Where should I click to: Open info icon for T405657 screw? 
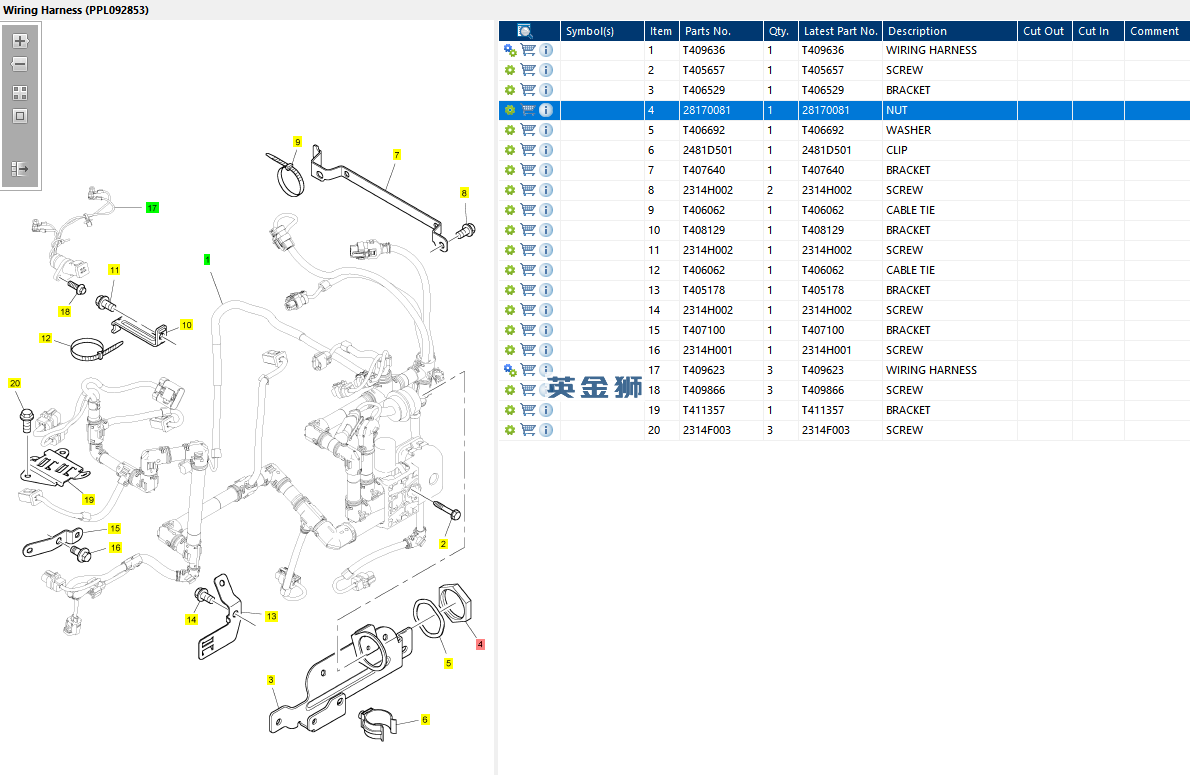546,70
